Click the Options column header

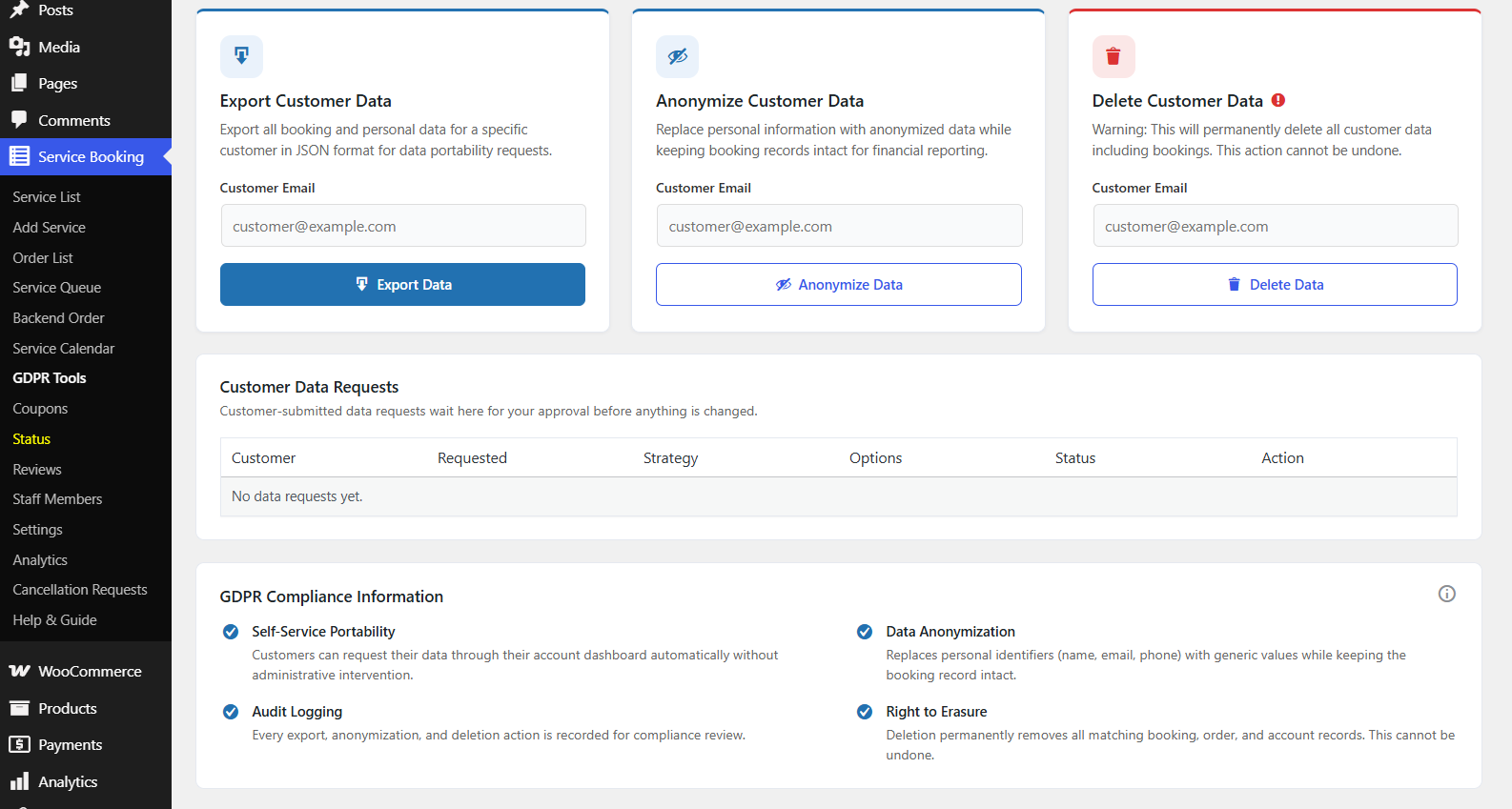click(875, 457)
